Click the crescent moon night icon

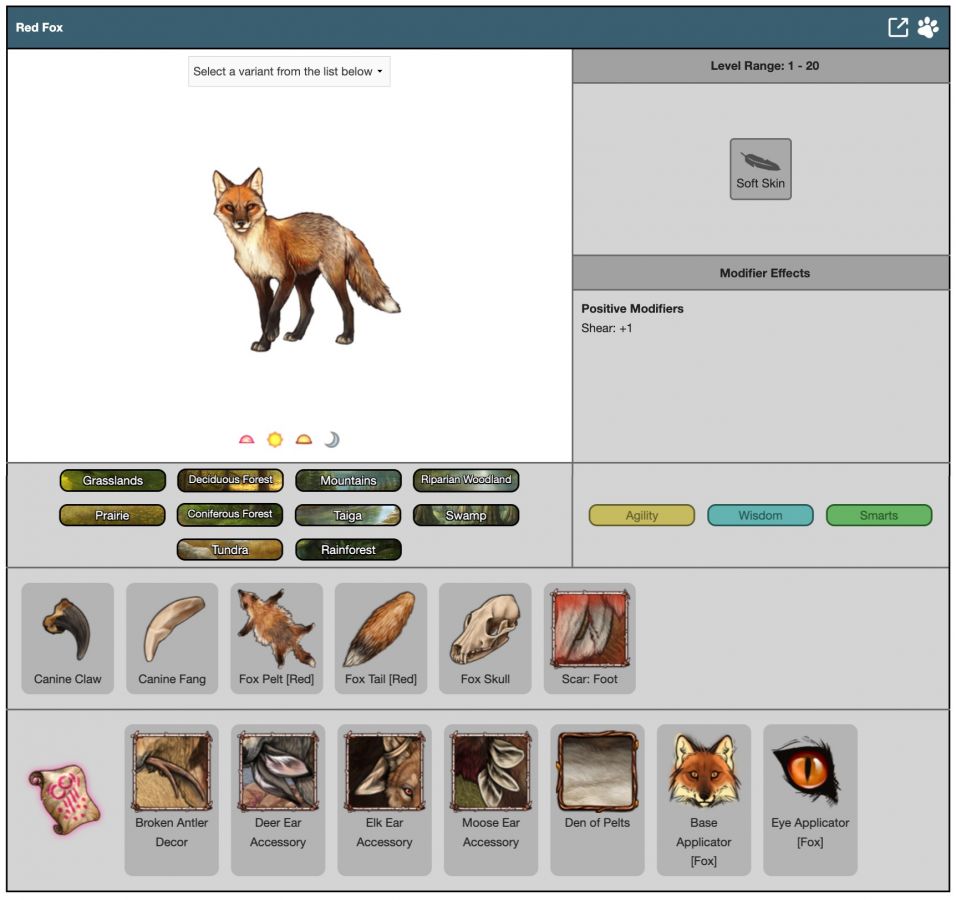tap(331, 440)
